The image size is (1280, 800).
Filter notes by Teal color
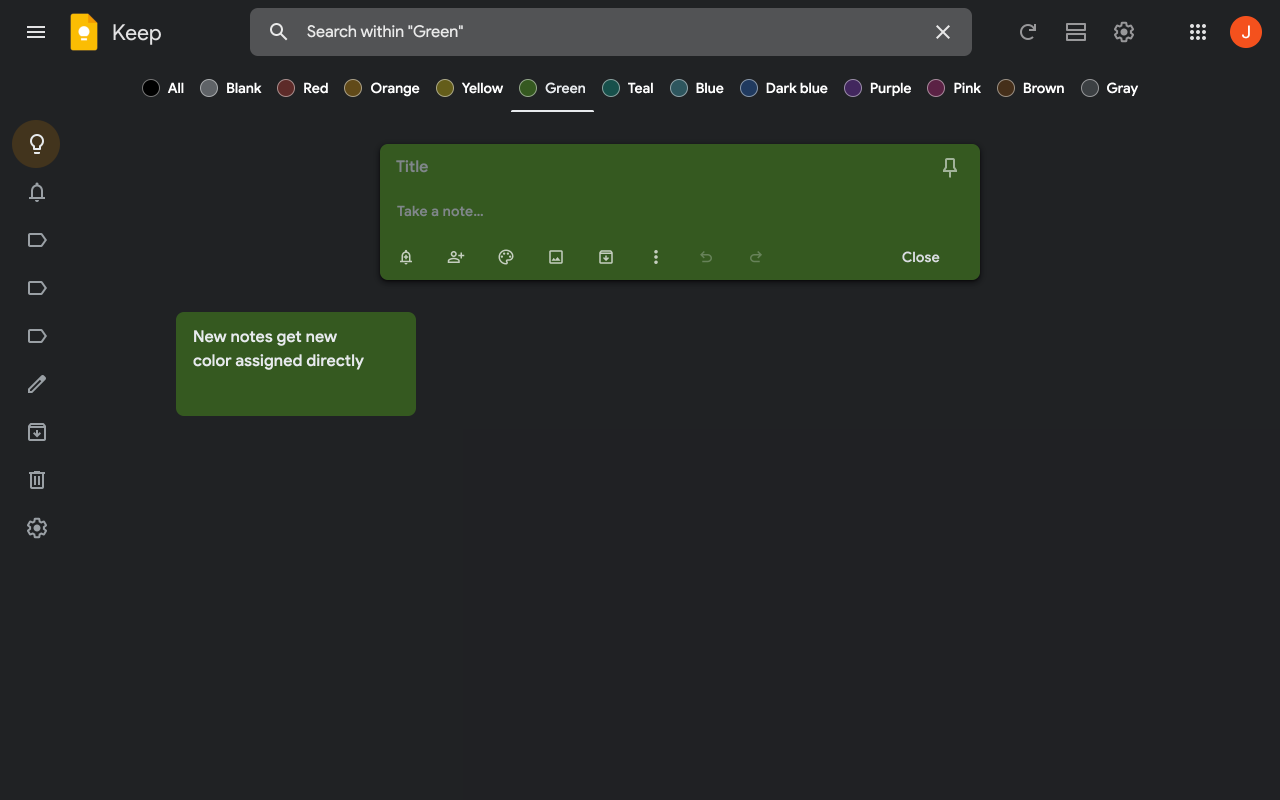[627, 88]
